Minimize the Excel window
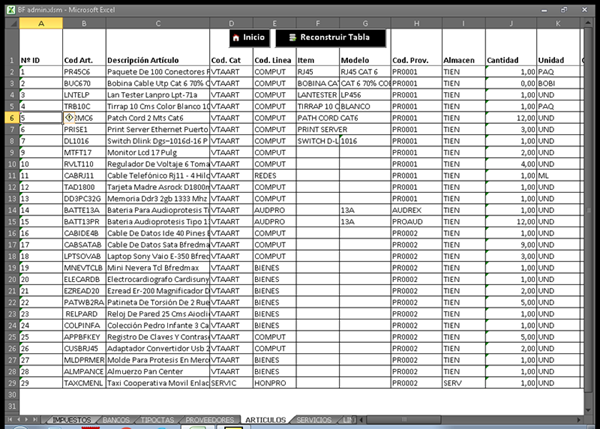600x429 pixels. coord(544,10)
